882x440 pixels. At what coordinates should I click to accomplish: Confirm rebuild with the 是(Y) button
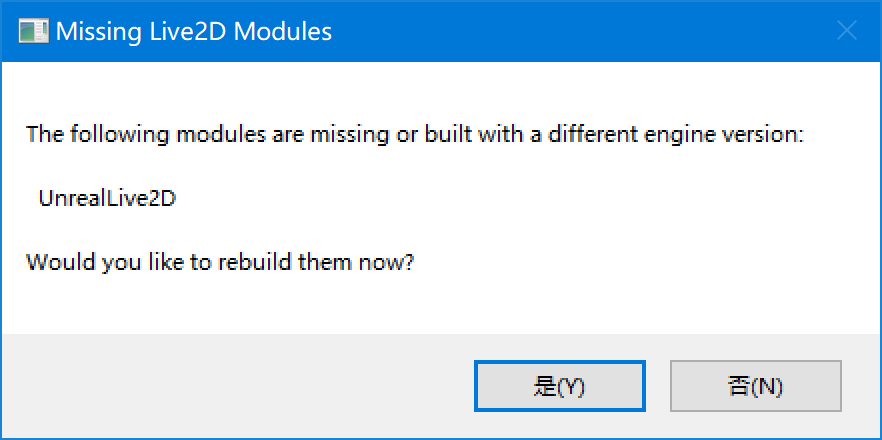(560, 386)
